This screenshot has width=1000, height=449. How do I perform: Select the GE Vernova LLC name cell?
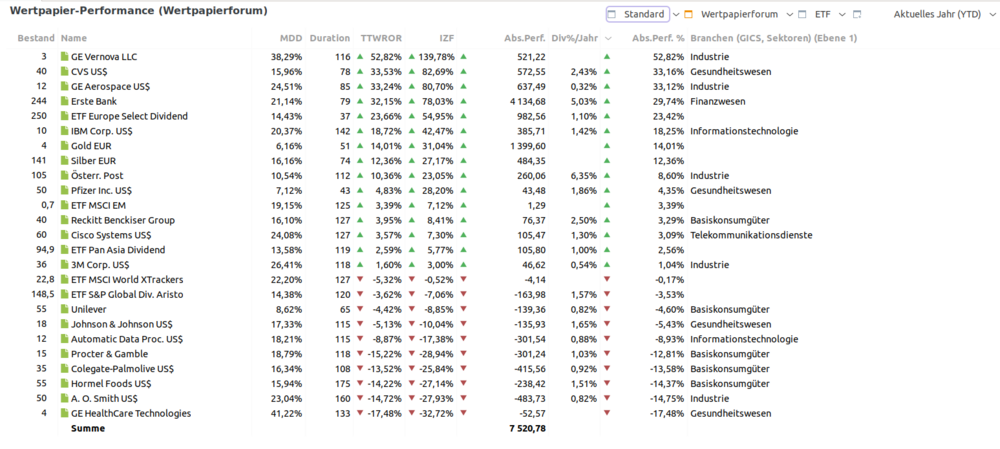104,57
